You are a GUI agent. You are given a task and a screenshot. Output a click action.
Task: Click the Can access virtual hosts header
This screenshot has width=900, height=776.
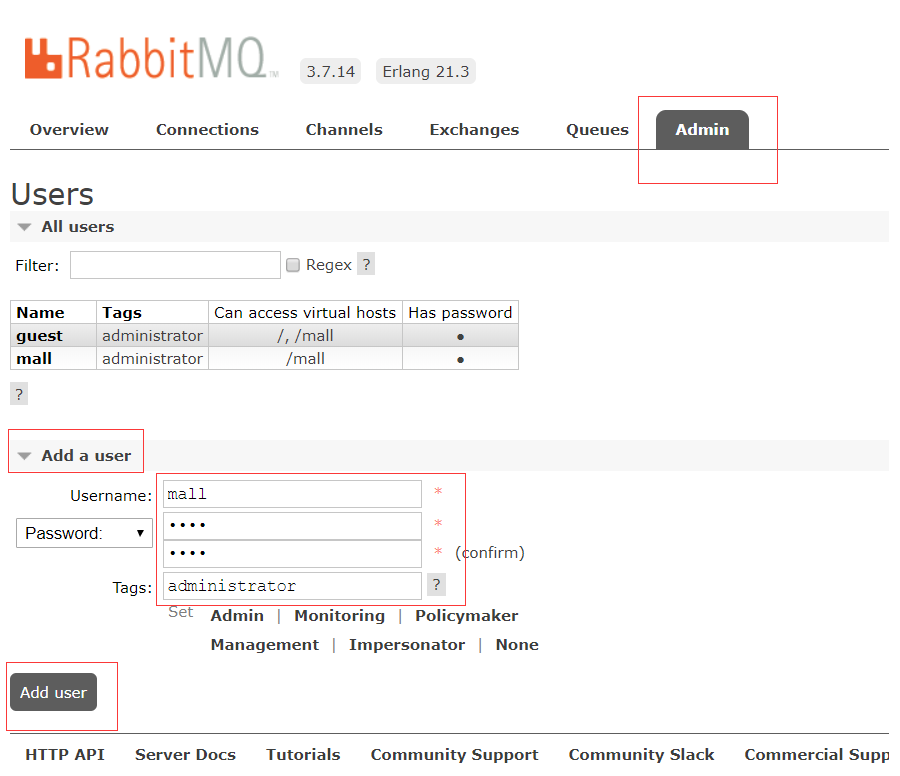[305, 312]
